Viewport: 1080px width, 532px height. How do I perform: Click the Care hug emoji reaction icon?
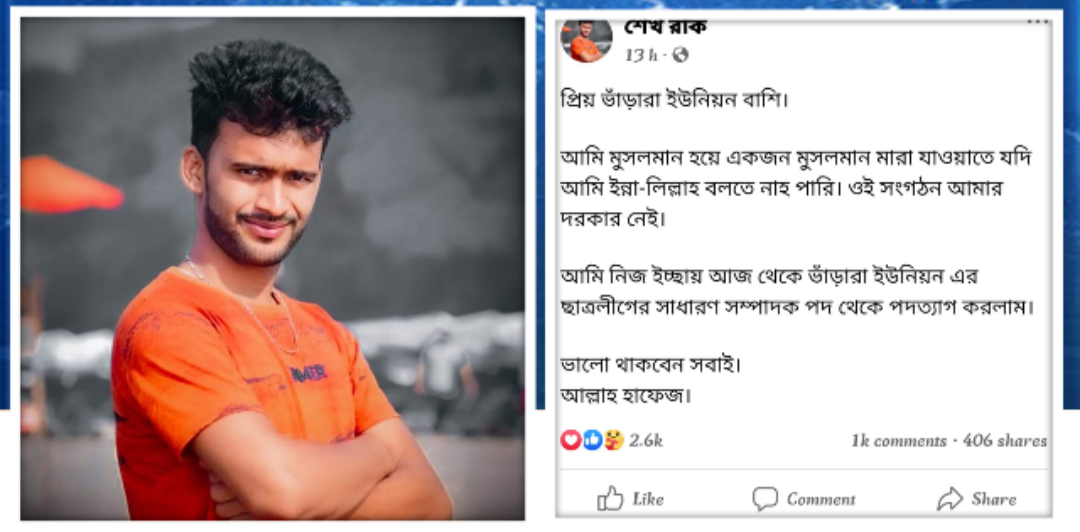[613, 440]
